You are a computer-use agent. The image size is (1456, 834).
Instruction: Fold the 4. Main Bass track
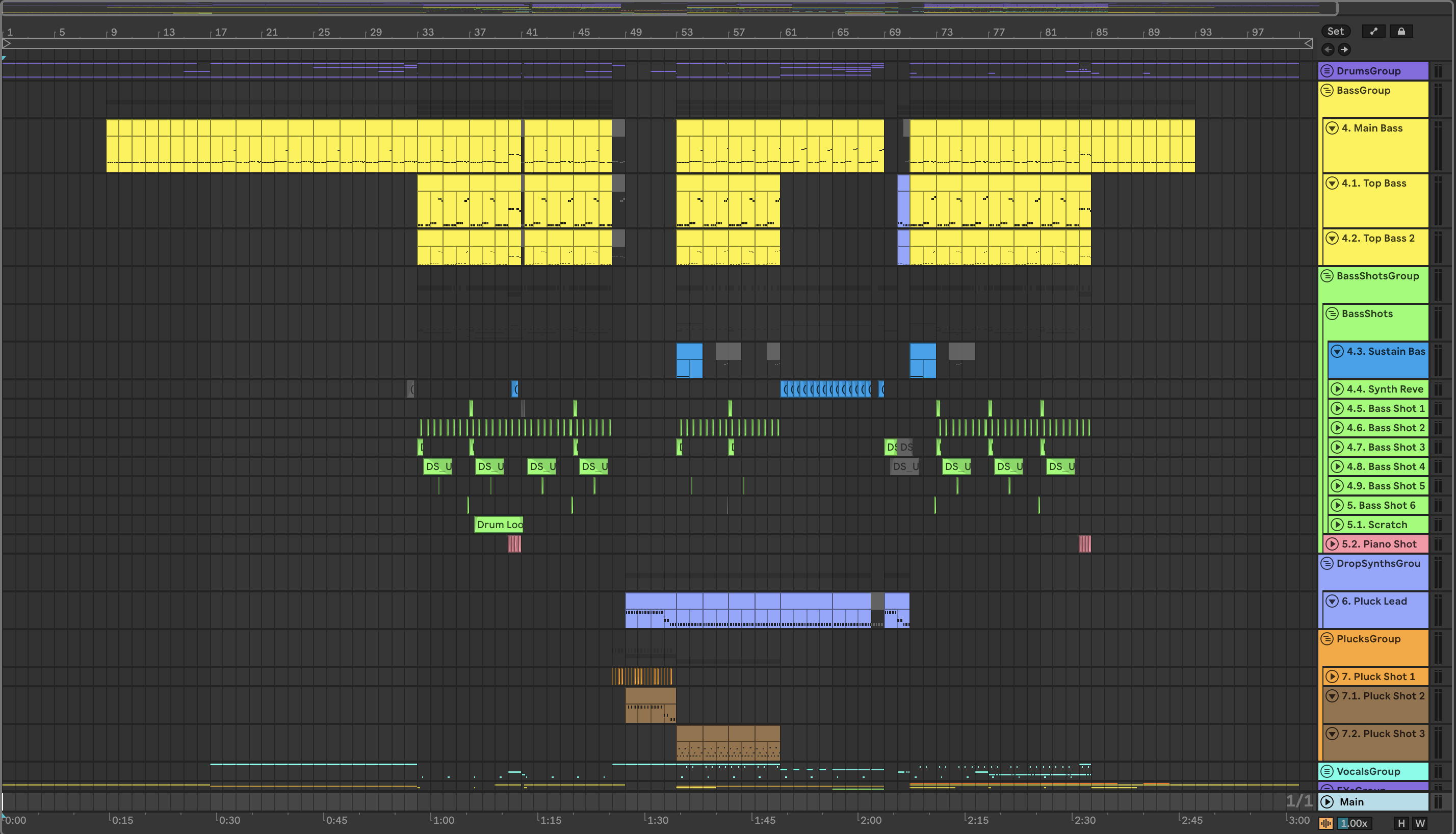click(1332, 128)
